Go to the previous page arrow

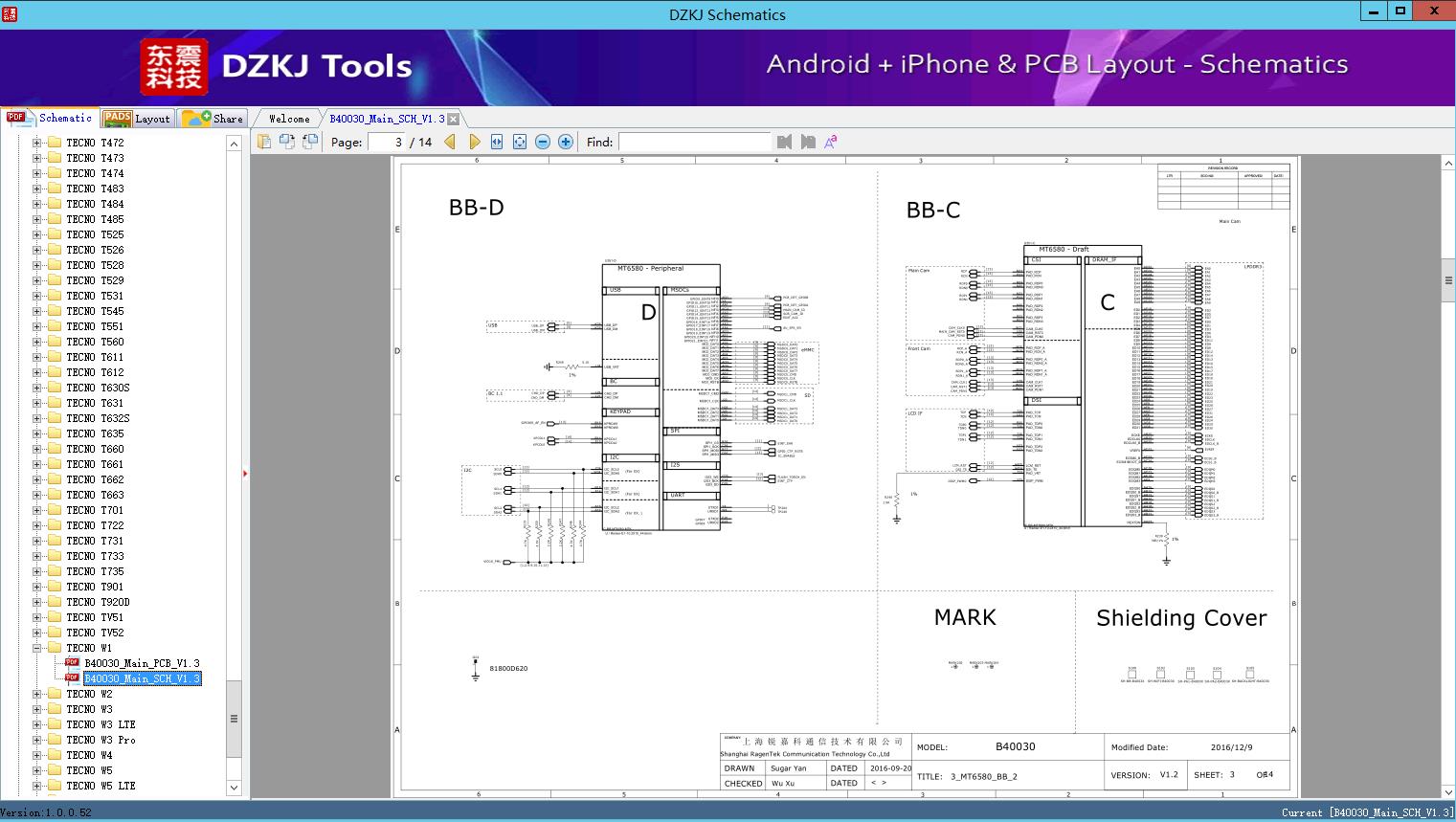pyautogui.click(x=450, y=142)
